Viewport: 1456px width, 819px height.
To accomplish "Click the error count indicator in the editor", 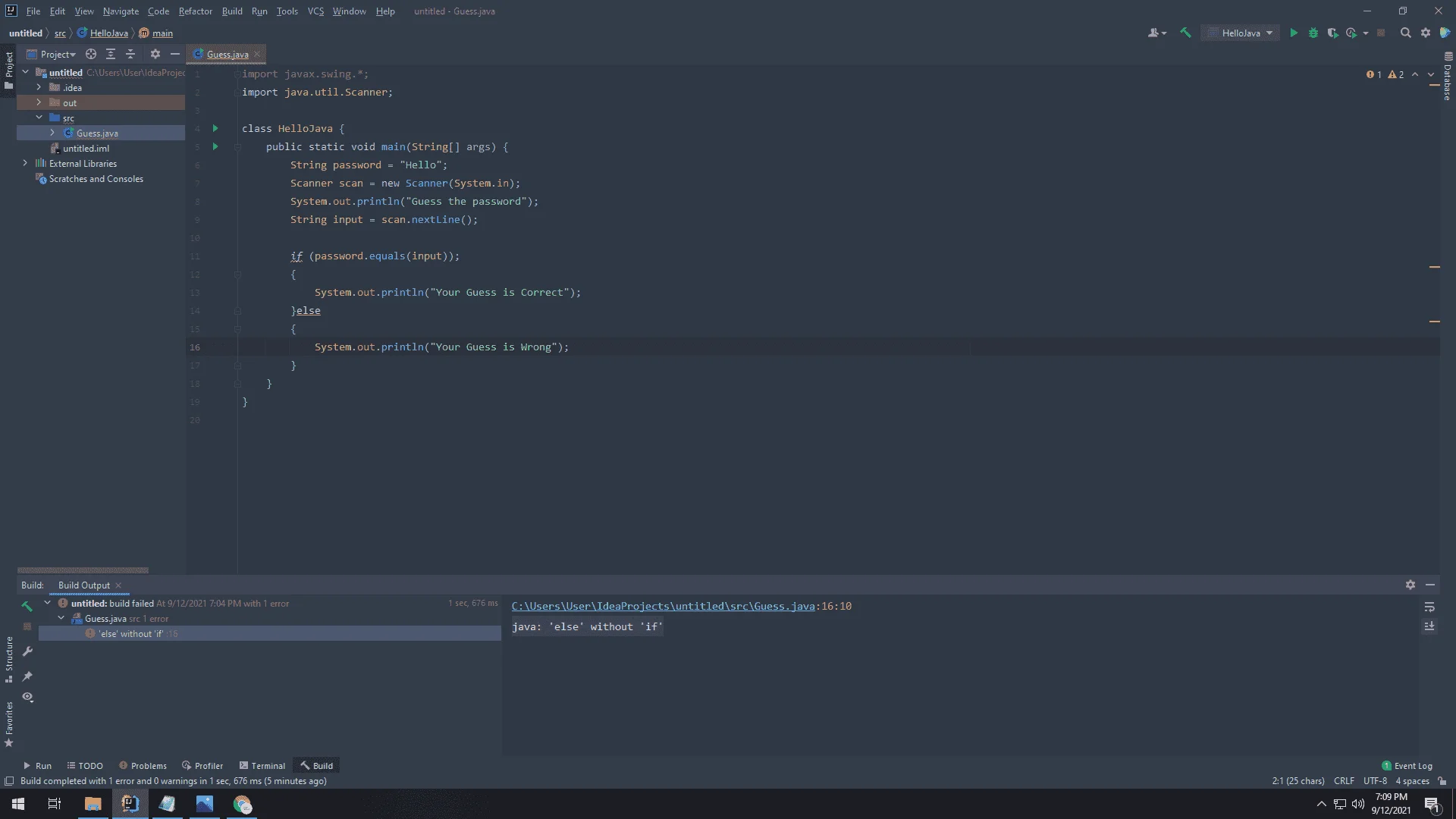I will tap(1374, 74).
